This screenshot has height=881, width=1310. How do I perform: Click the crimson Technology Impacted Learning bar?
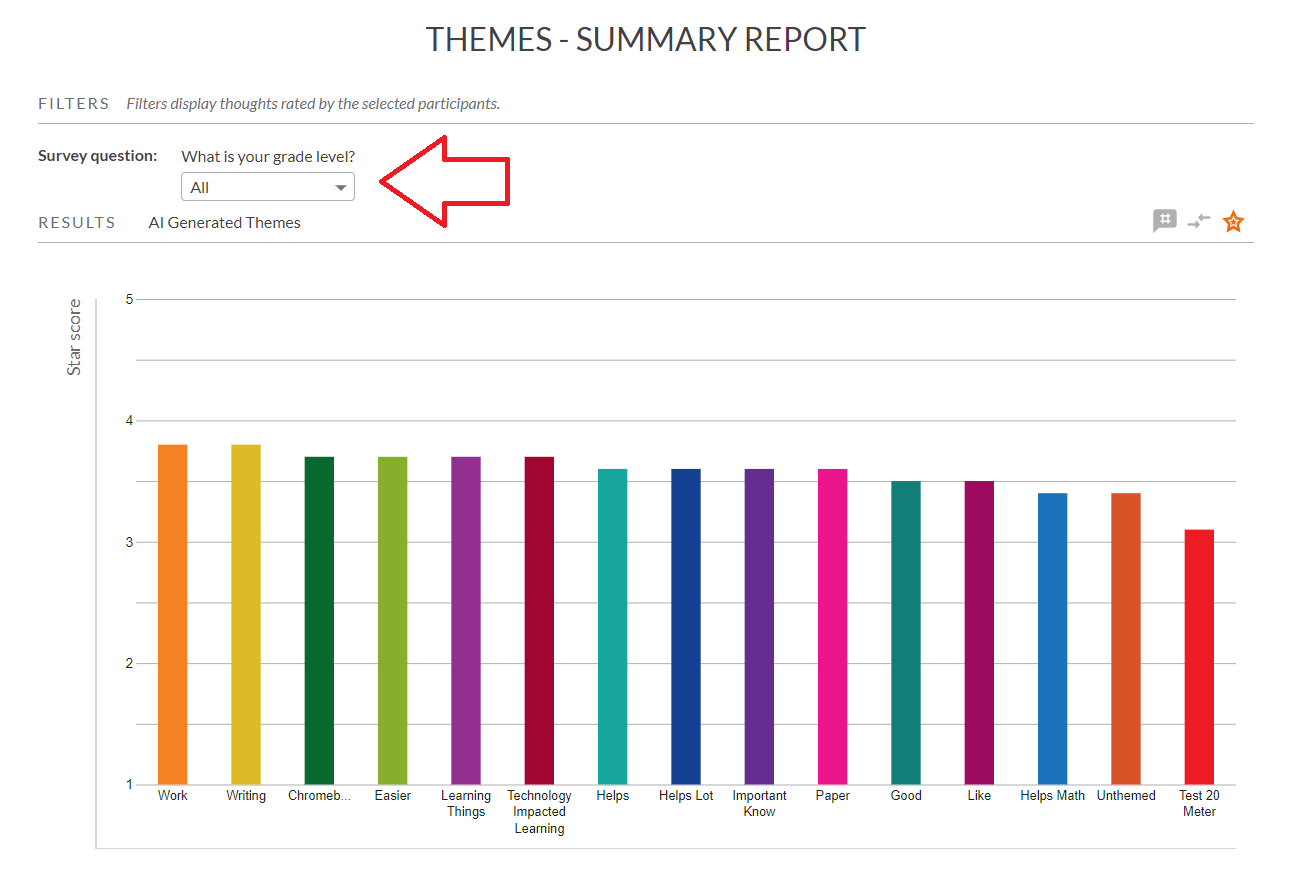539,621
